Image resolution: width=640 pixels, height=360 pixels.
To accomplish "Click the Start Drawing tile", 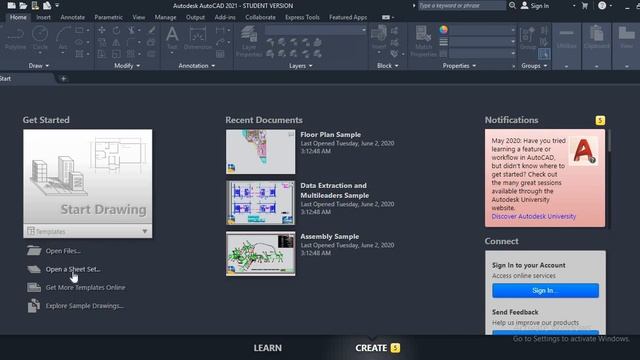I will (88, 177).
